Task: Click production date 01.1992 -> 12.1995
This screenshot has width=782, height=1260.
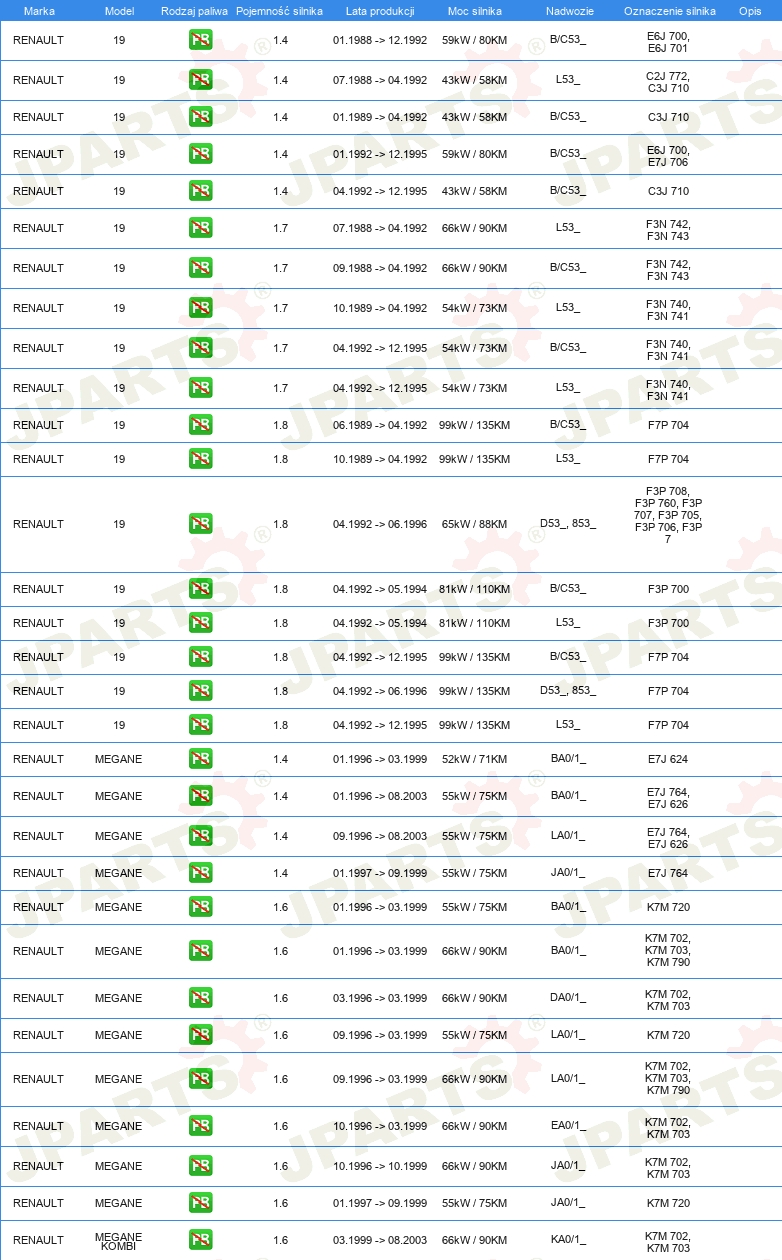Action: coord(380,154)
